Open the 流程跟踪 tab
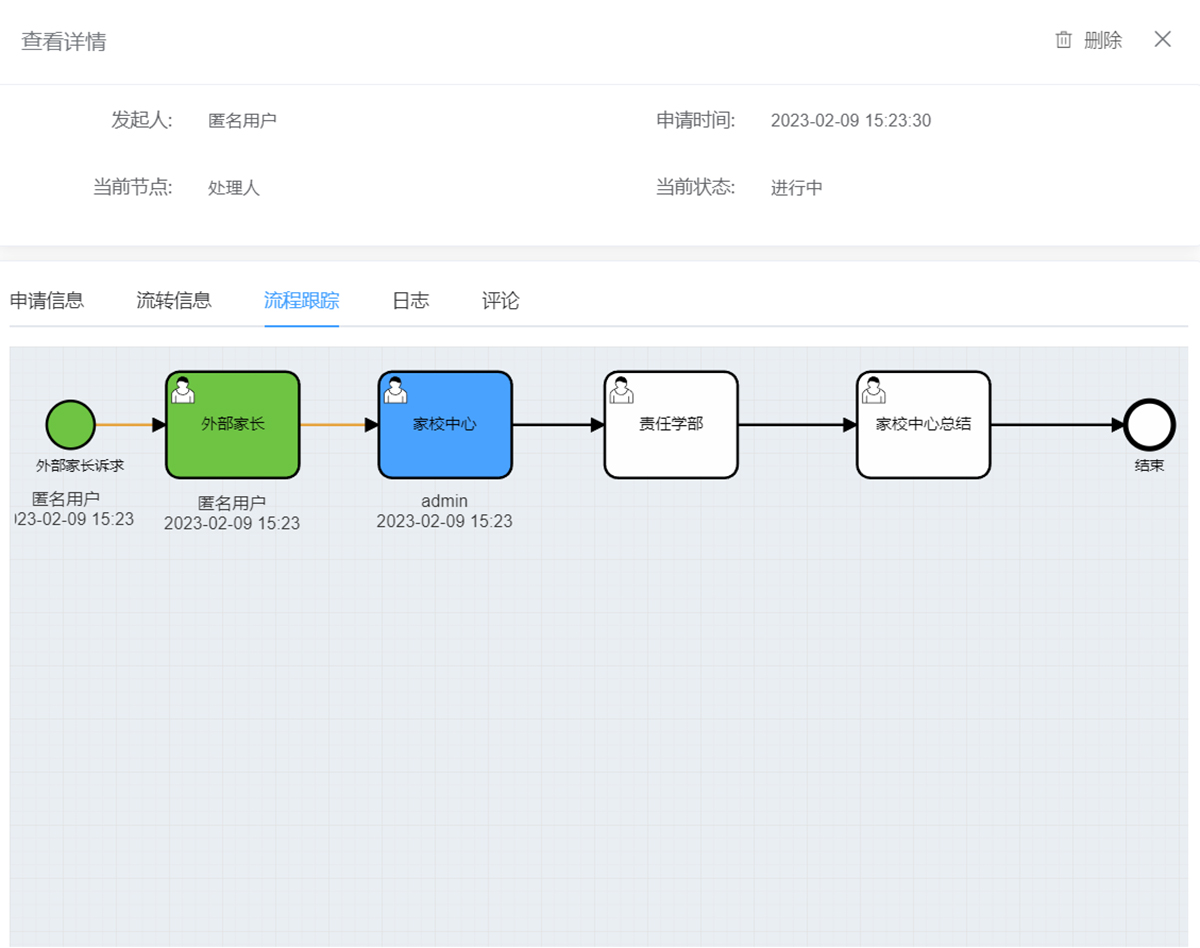 pos(302,300)
